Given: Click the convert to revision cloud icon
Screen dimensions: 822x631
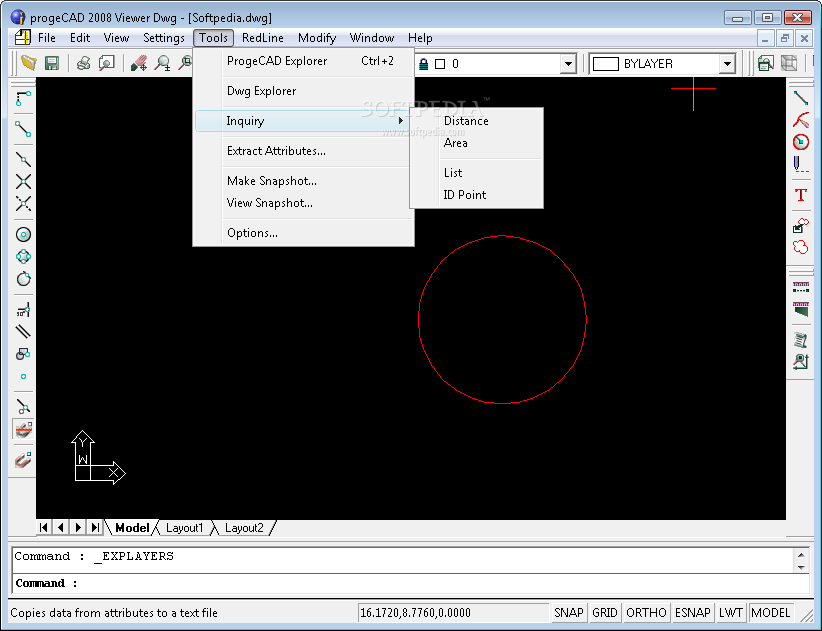Looking at the screenshot, I should tap(801, 225).
